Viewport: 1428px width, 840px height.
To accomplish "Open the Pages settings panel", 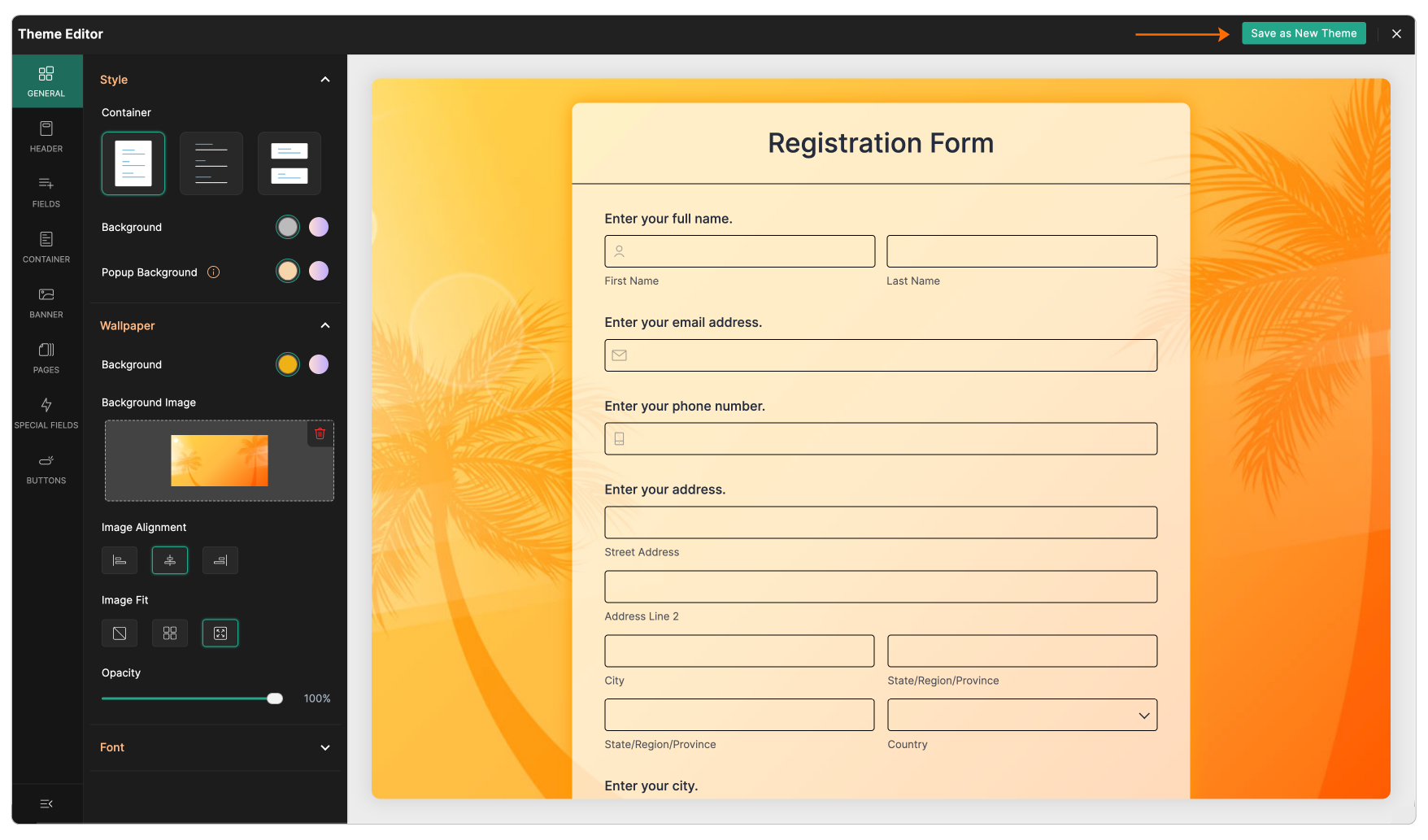I will 46,358.
